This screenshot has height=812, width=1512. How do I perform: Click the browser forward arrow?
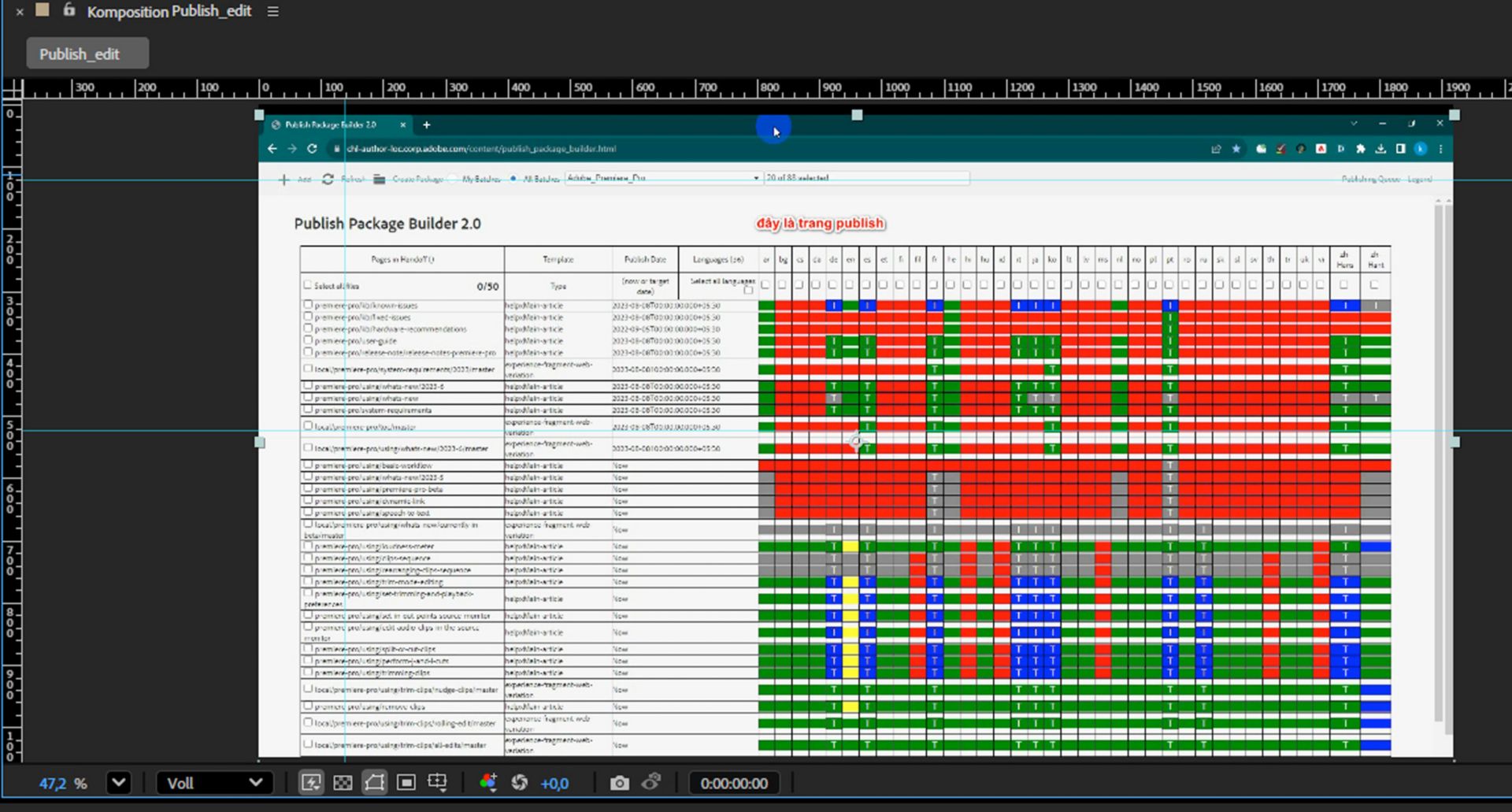[292, 149]
